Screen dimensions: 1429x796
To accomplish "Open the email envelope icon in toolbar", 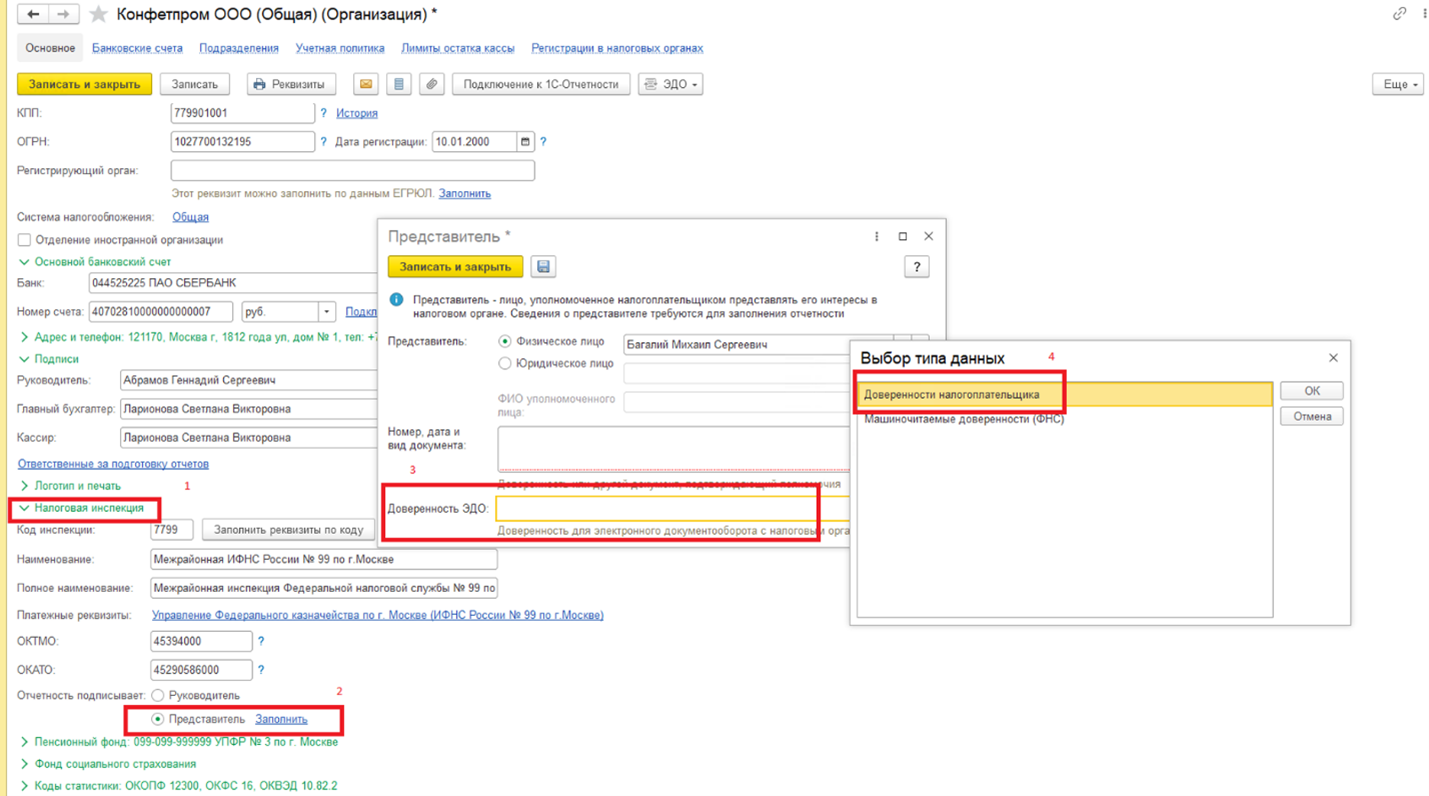I will coord(366,84).
